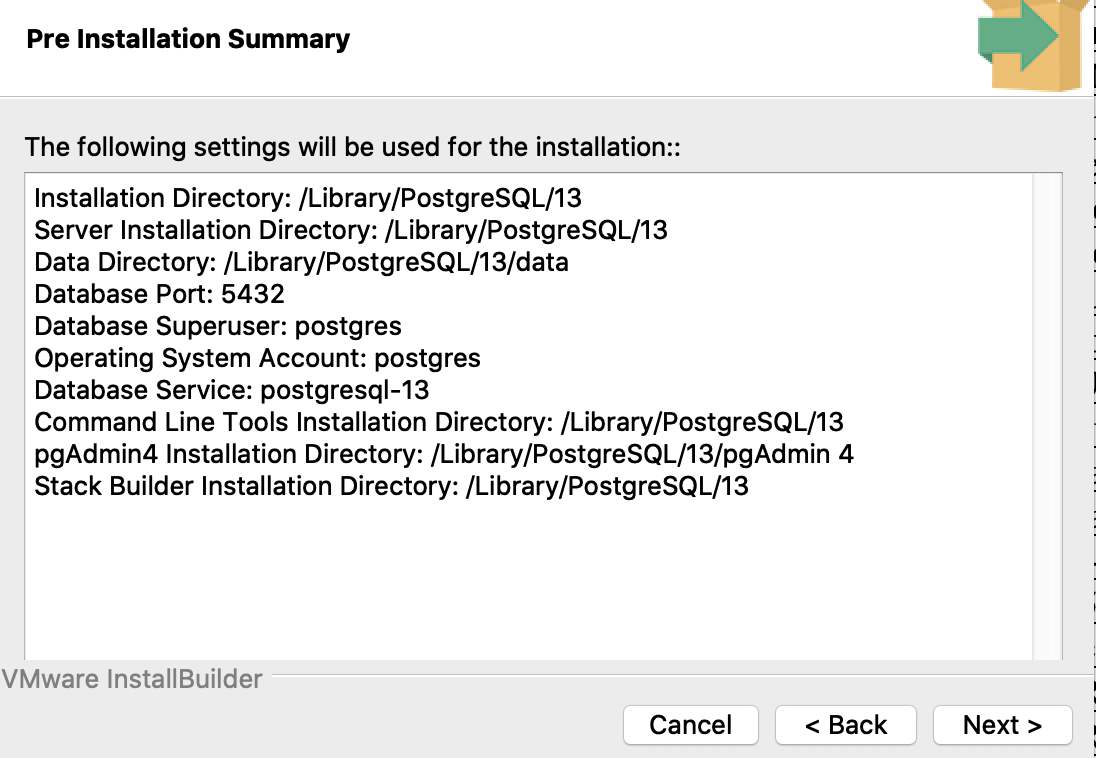Select the 'Operating System Account: postgres' line

257,358
